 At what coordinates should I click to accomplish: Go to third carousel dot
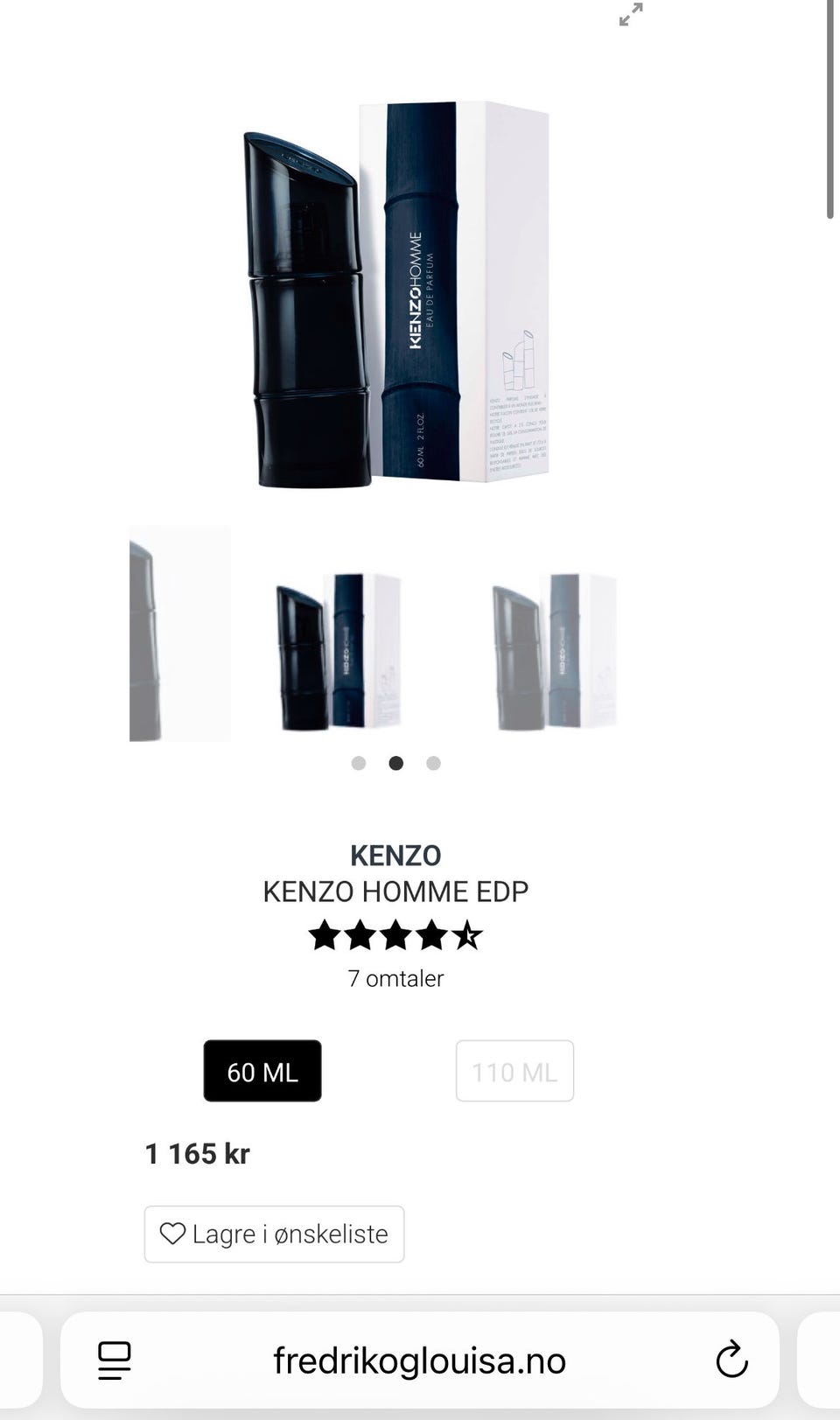tap(433, 763)
